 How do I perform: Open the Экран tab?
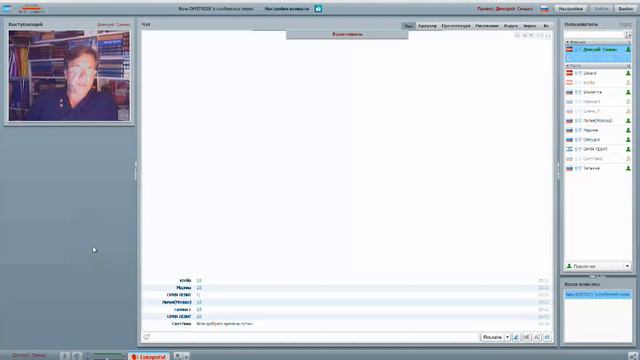[530, 26]
